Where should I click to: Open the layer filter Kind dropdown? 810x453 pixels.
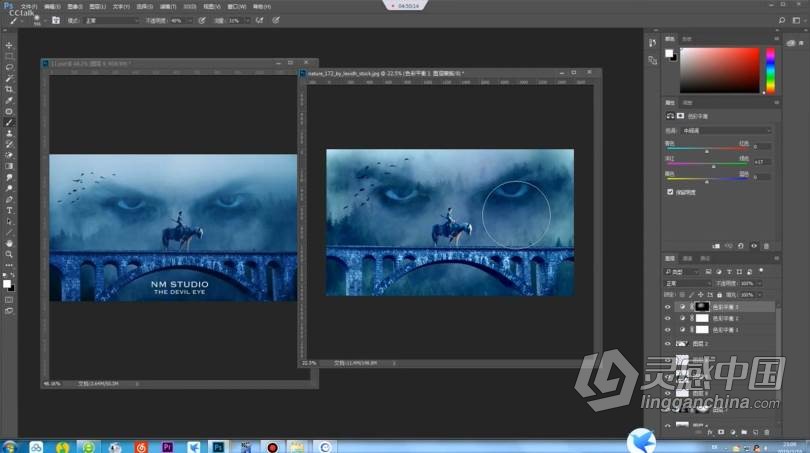click(x=682, y=272)
